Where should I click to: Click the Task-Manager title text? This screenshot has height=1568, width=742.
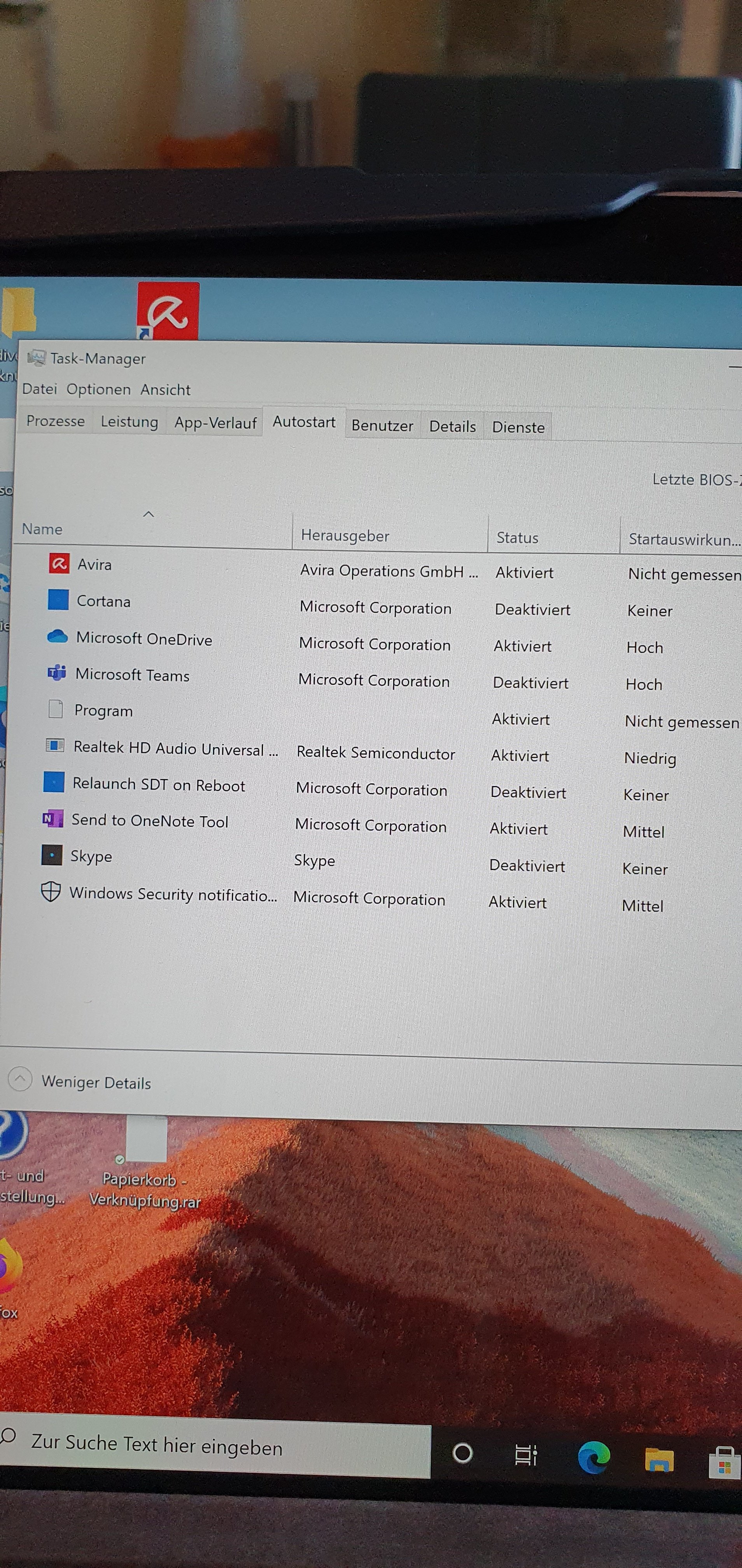(98, 359)
